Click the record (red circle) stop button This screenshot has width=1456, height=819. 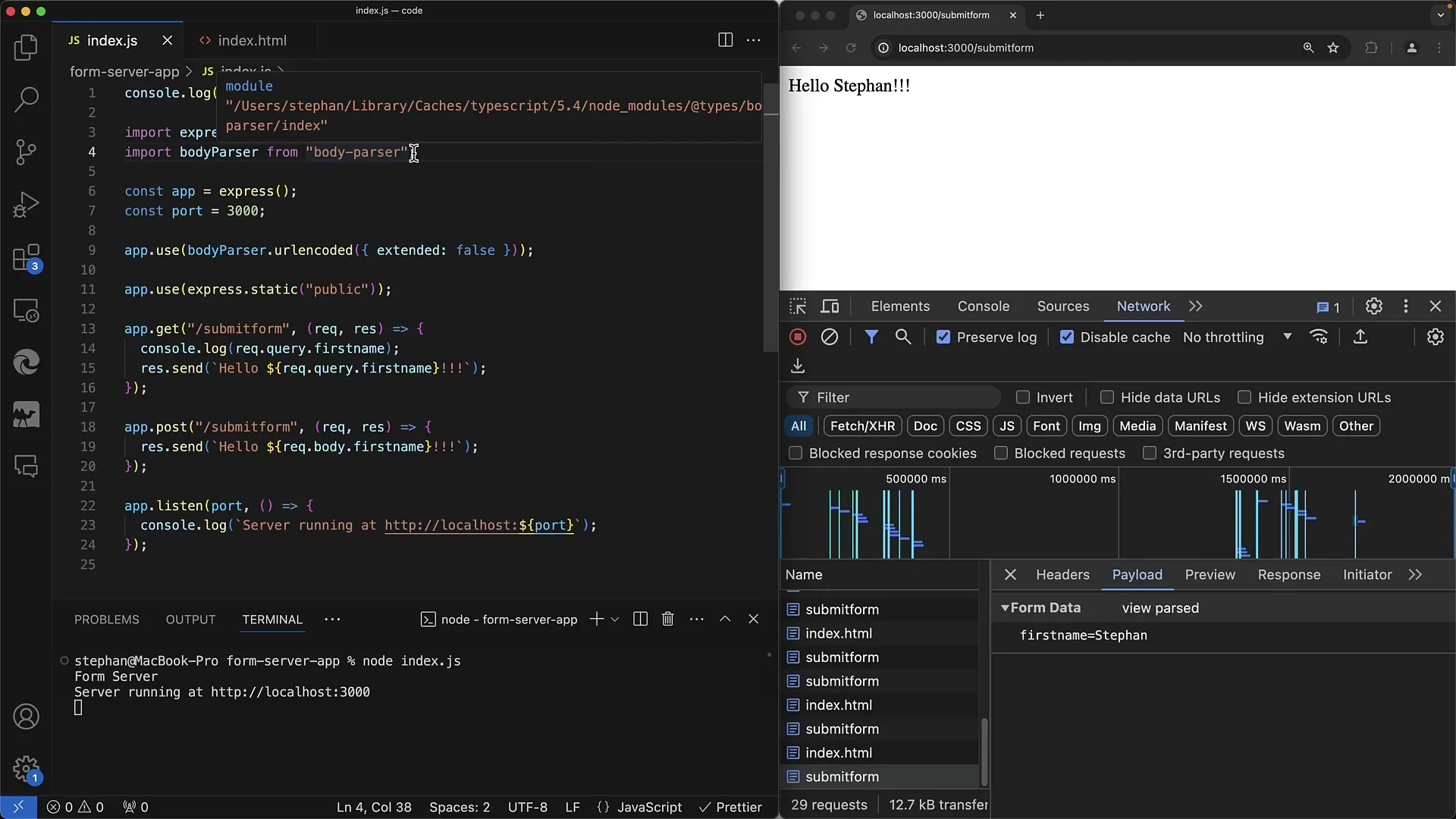pos(798,337)
